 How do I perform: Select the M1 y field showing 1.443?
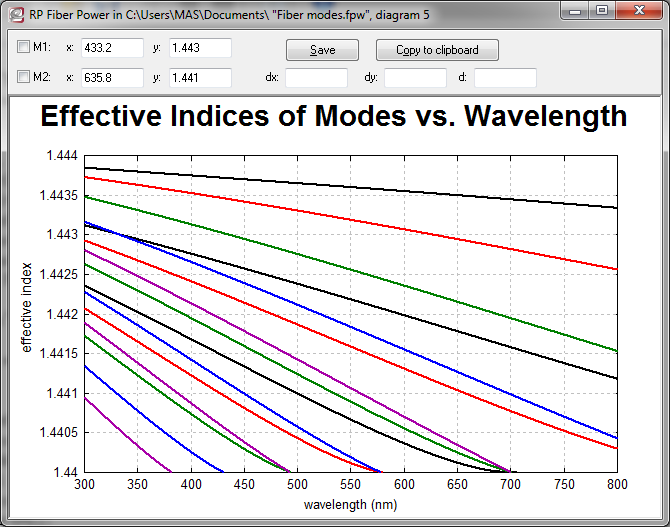[200, 48]
